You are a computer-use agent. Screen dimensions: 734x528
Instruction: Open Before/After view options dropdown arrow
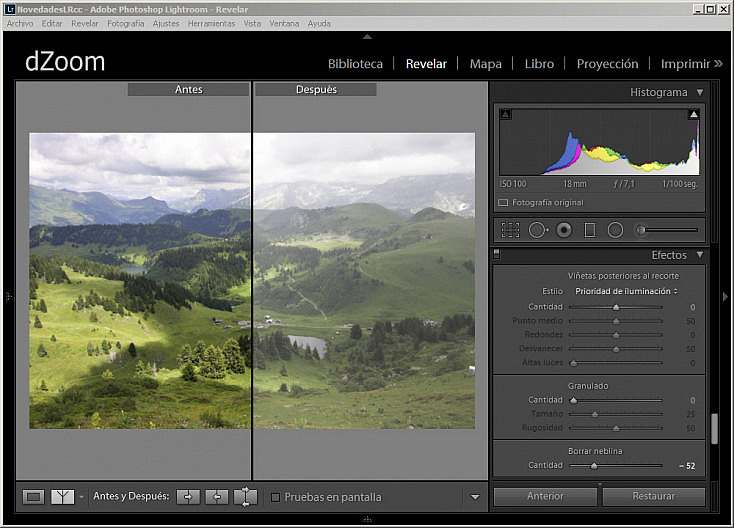[x=81, y=497]
